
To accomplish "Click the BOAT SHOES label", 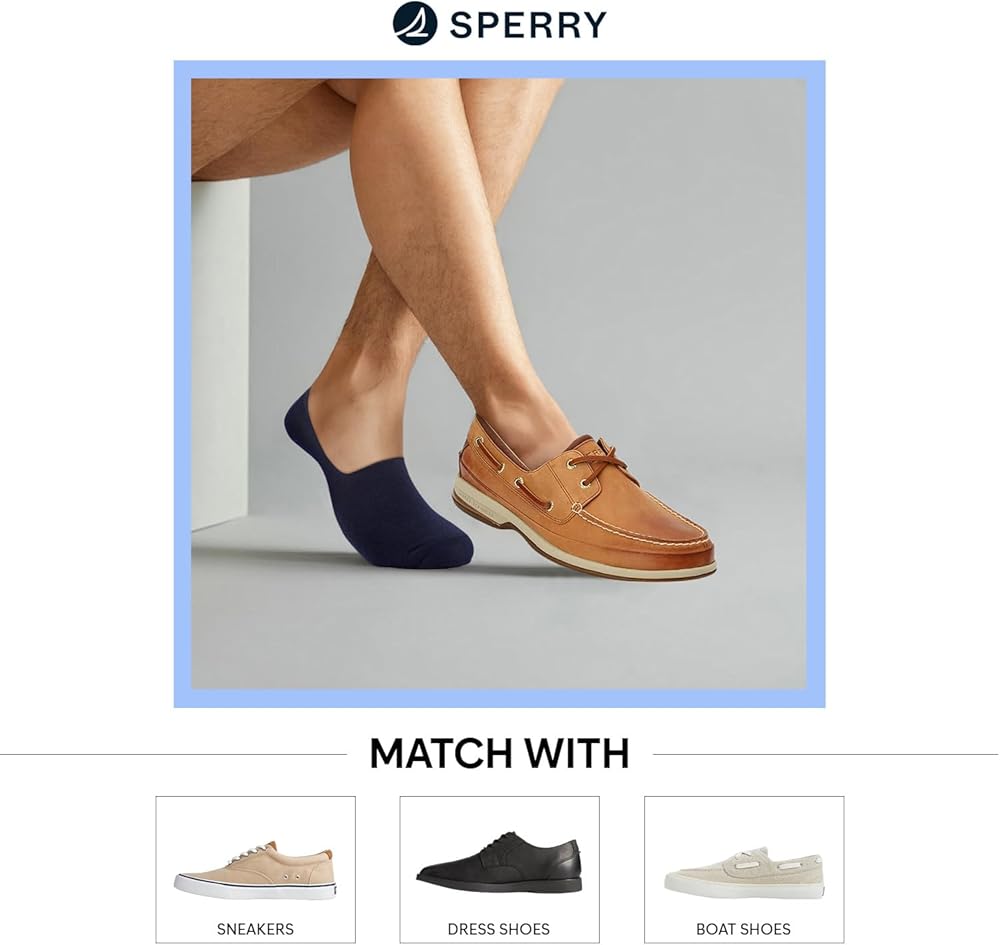I will point(744,929).
